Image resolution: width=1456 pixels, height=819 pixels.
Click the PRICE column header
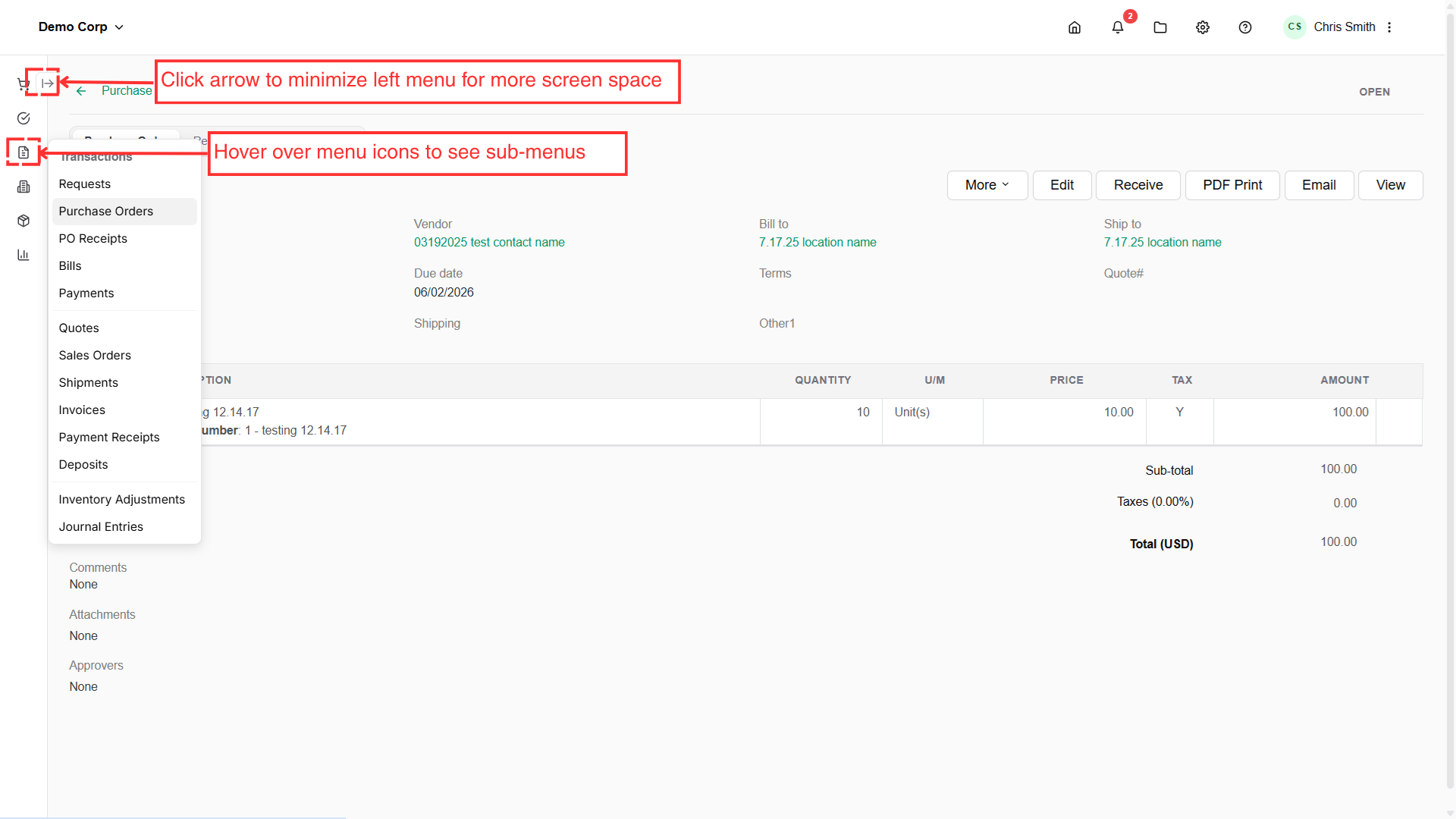coord(1066,381)
